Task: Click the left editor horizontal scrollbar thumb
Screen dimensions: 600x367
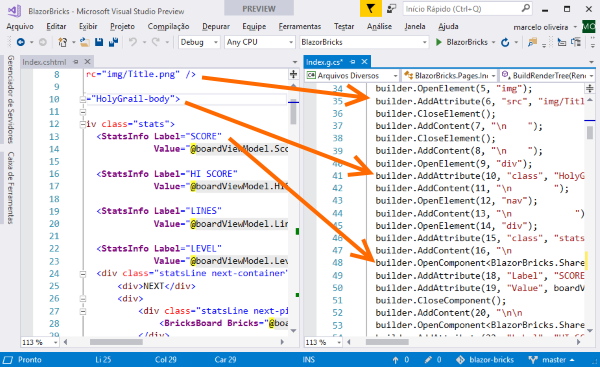Action: (116, 342)
